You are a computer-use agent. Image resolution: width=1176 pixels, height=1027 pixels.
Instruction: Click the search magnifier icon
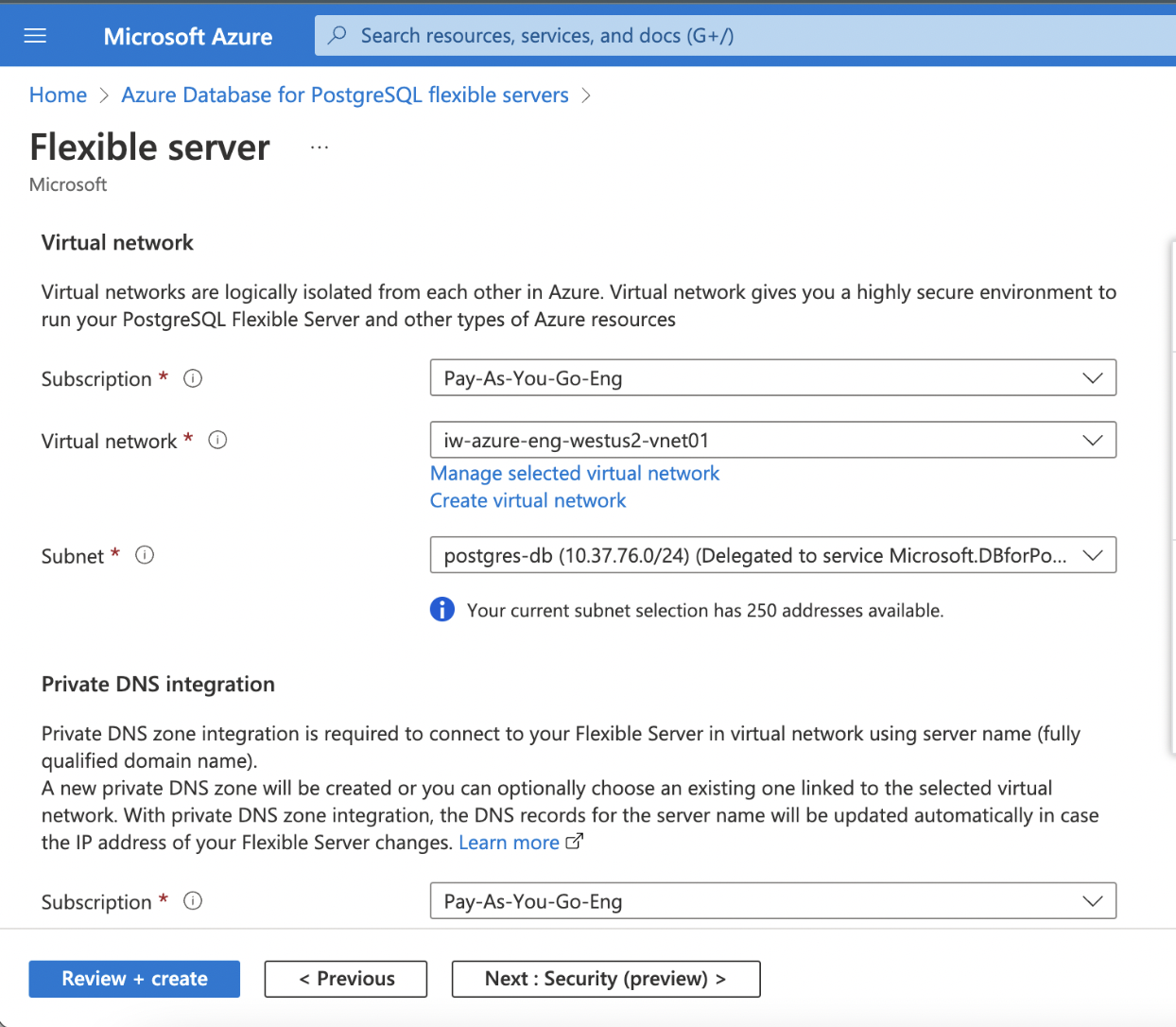tap(337, 36)
